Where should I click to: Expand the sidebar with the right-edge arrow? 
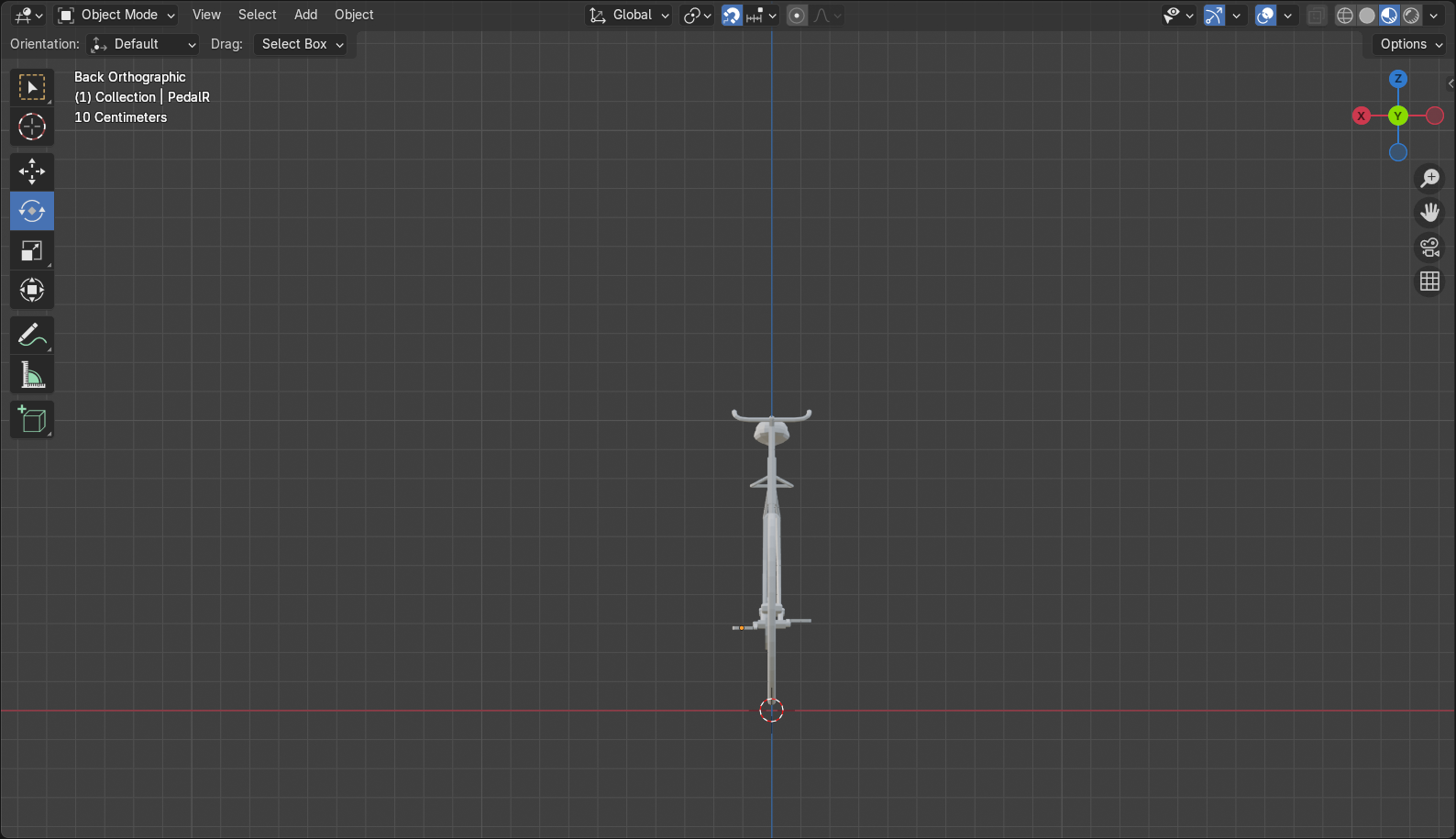point(1450,83)
